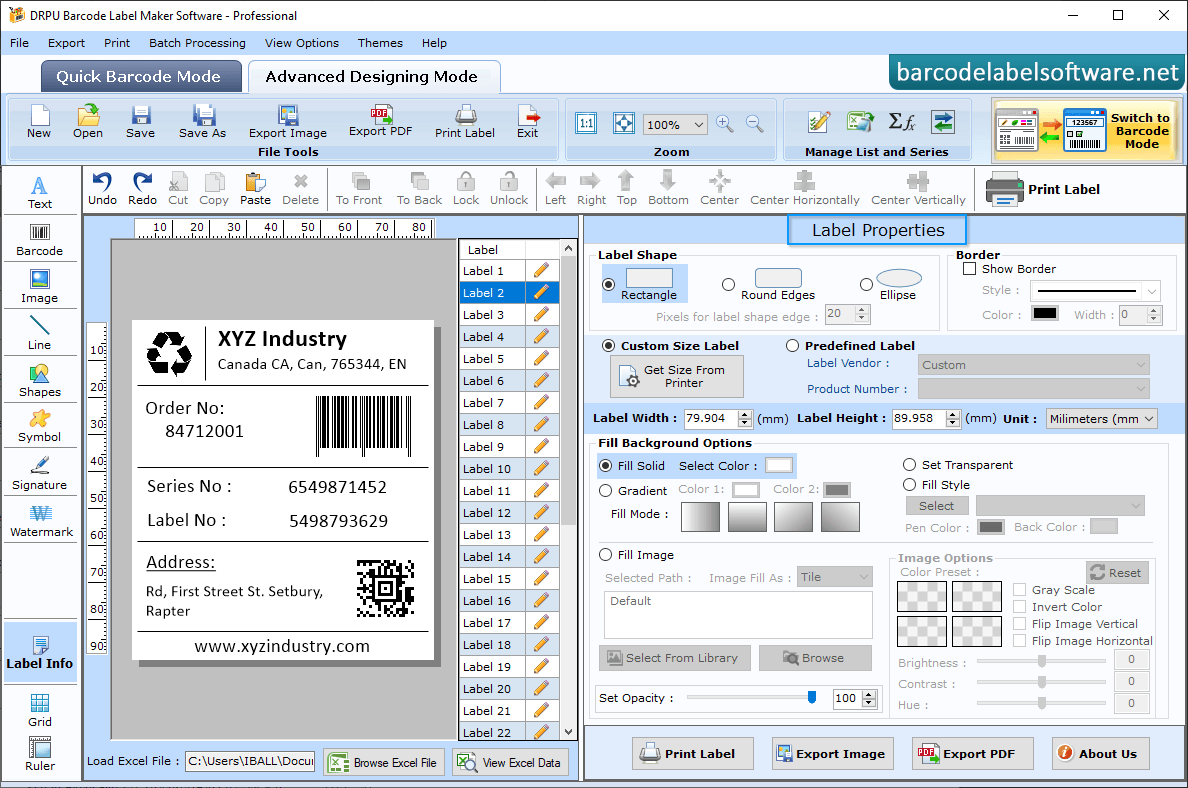Click the Select Color white swatch
1188x788 pixels.
pyautogui.click(x=779, y=465)
